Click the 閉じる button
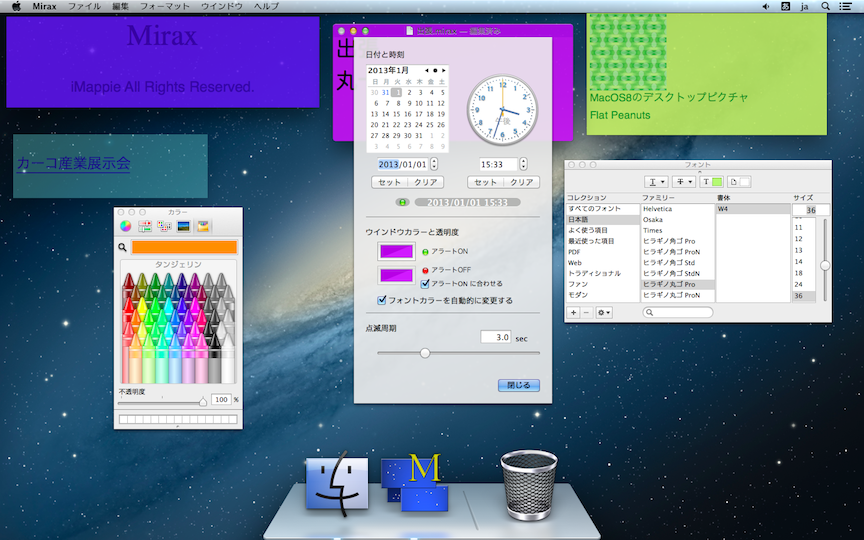The height and width of the screenshot is (540, 864). coord(519,385)
